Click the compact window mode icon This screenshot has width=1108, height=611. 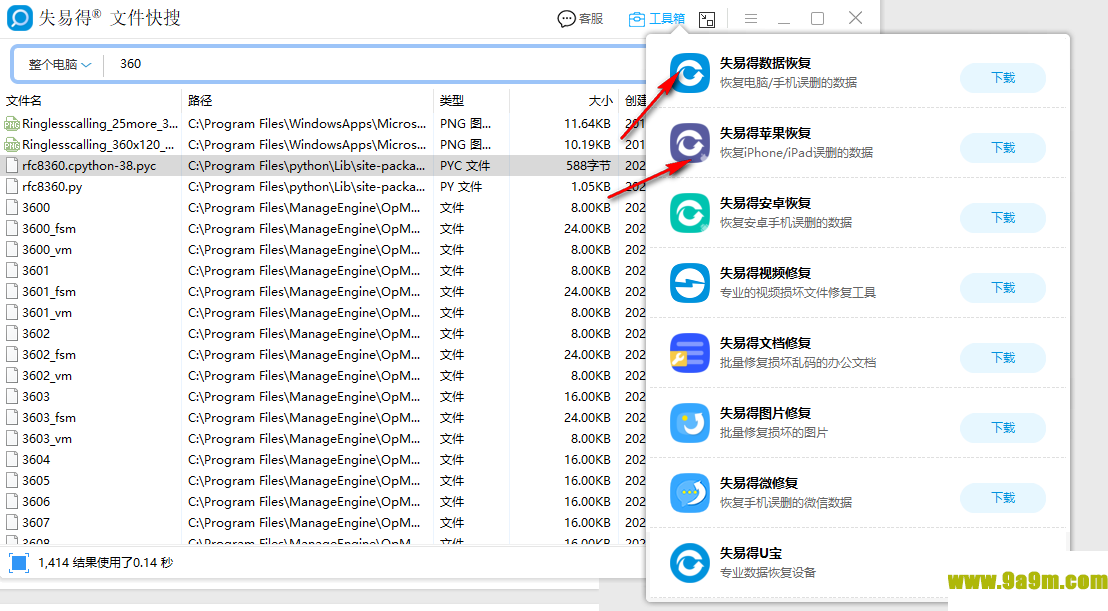pyautogui.click(x=707, y=19)
